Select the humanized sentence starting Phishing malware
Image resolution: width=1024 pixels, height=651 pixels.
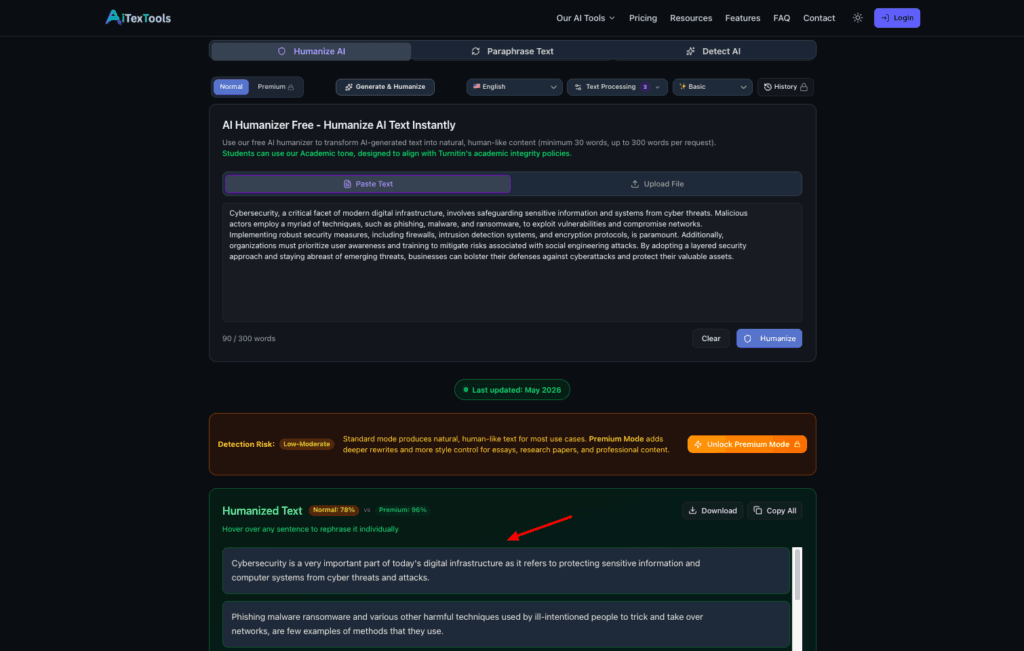pos(505,624)
